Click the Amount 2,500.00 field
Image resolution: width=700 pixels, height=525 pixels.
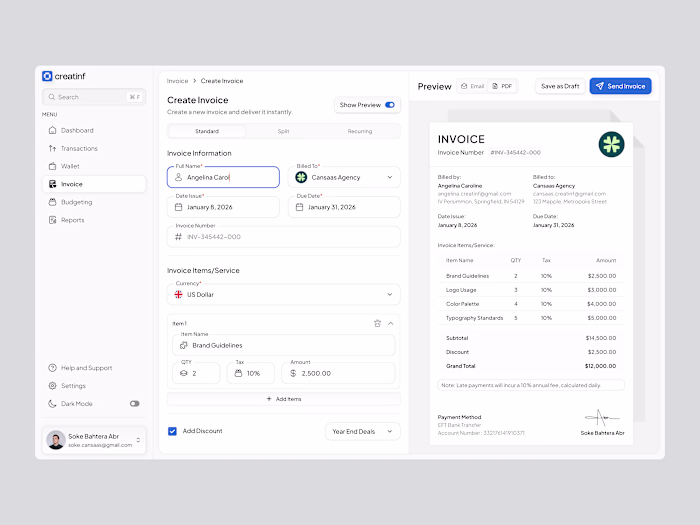tap(338, 373)
